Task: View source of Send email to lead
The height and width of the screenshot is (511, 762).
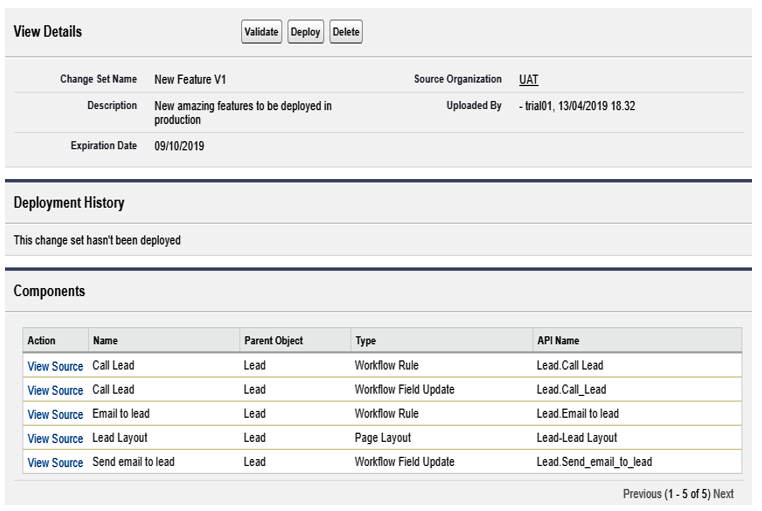Action: 55,463
